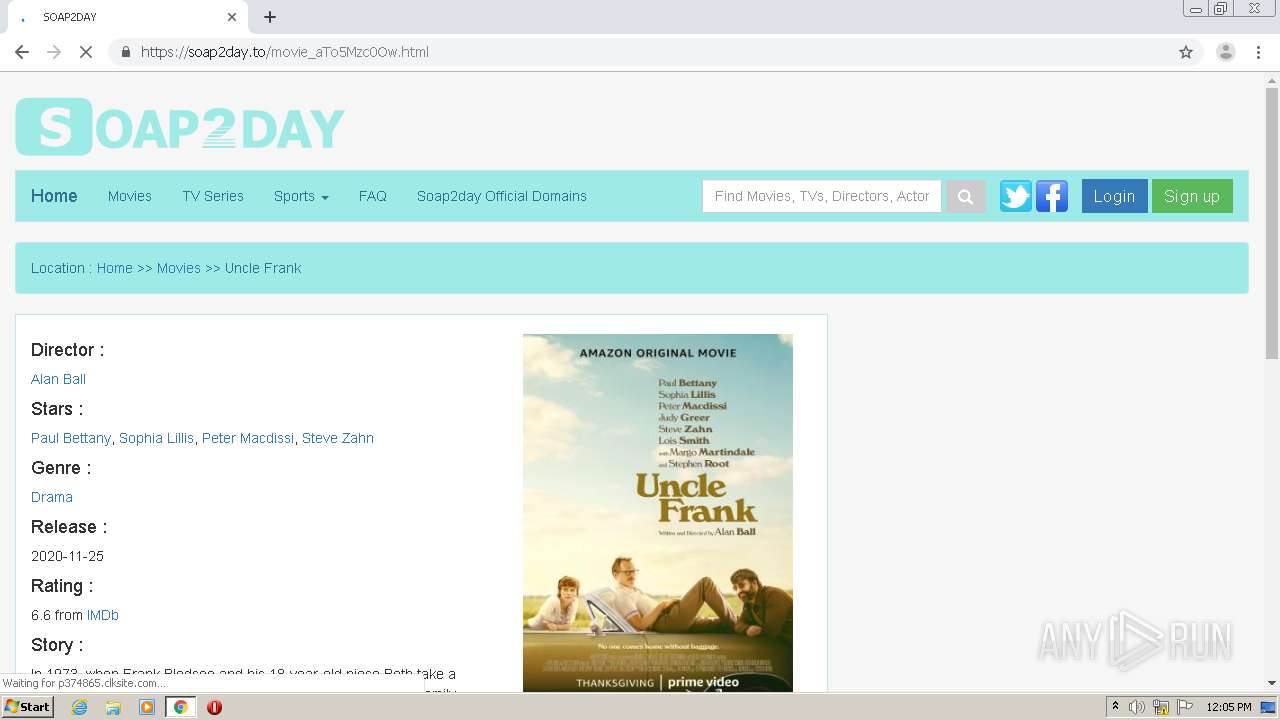
Task: View site info via the lock icon
Action: tap(125, 52)
